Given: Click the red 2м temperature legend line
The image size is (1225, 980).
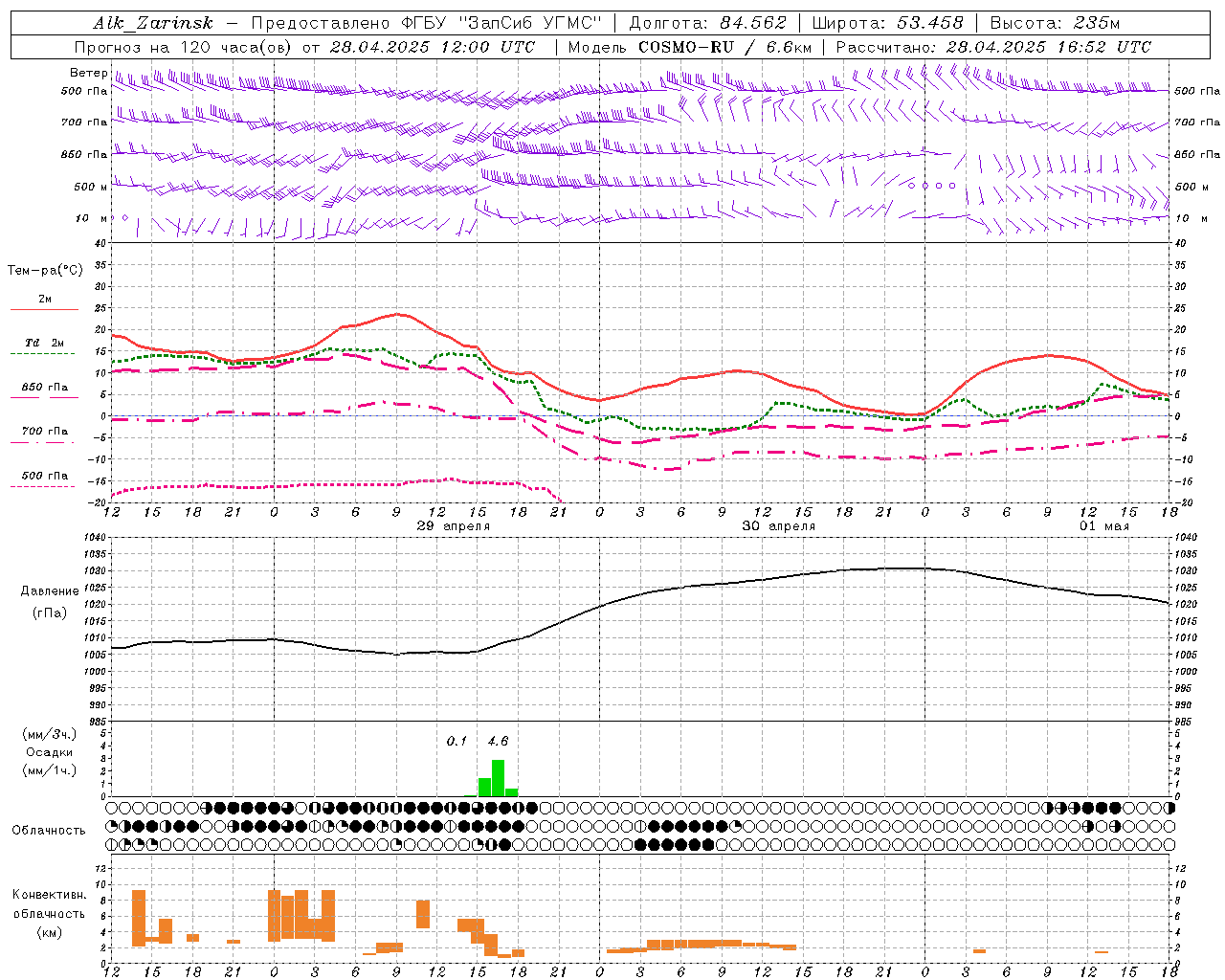Looking at the screenshot, I should pos(44,310).
